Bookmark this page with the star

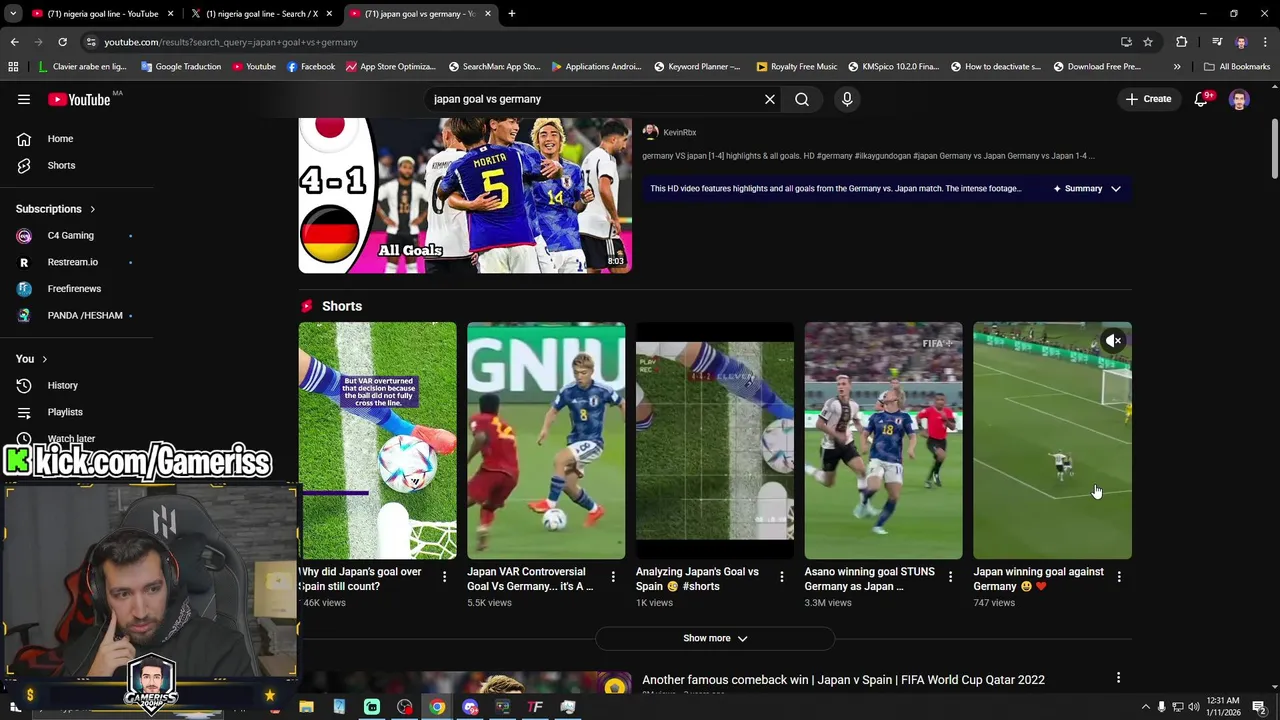pyautogui.click(x=1148, y=42)
